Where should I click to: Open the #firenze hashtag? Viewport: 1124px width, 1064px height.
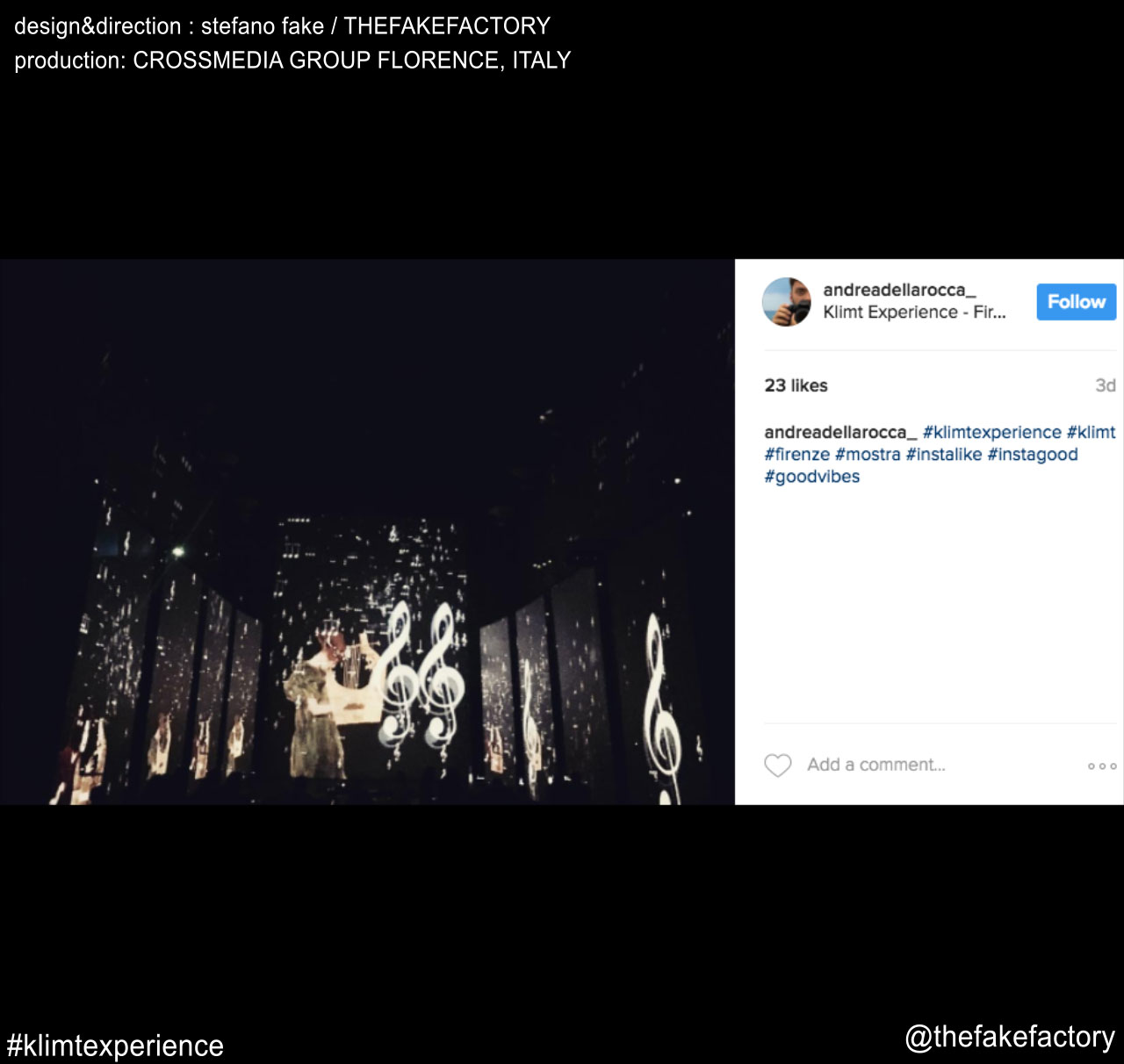(x=796, y=454)
